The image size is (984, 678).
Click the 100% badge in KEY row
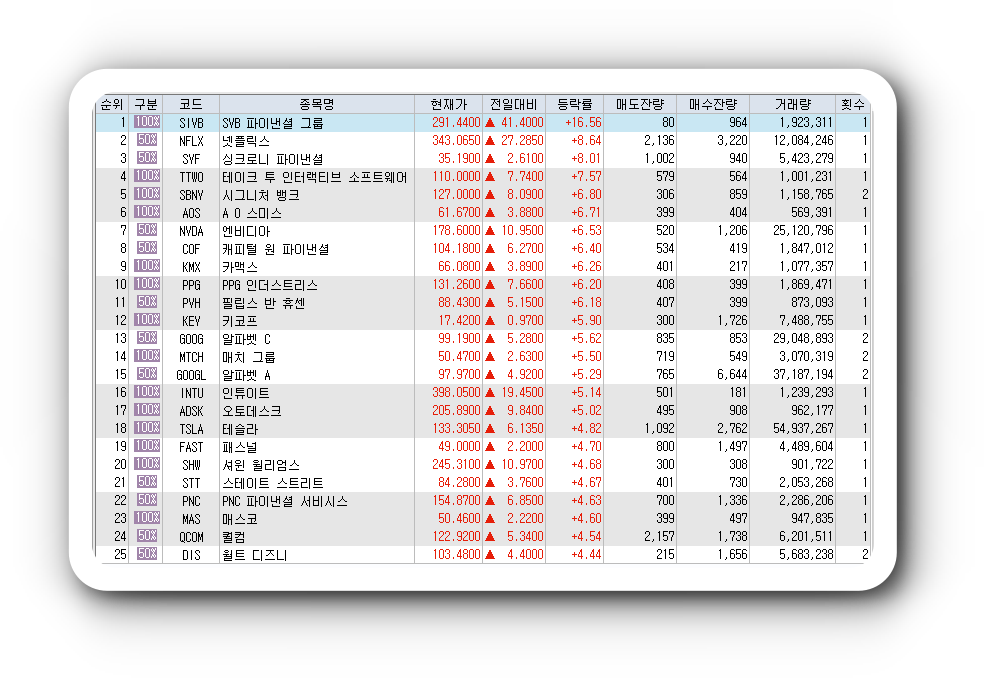pyautogui.click(x=147, y=320)
